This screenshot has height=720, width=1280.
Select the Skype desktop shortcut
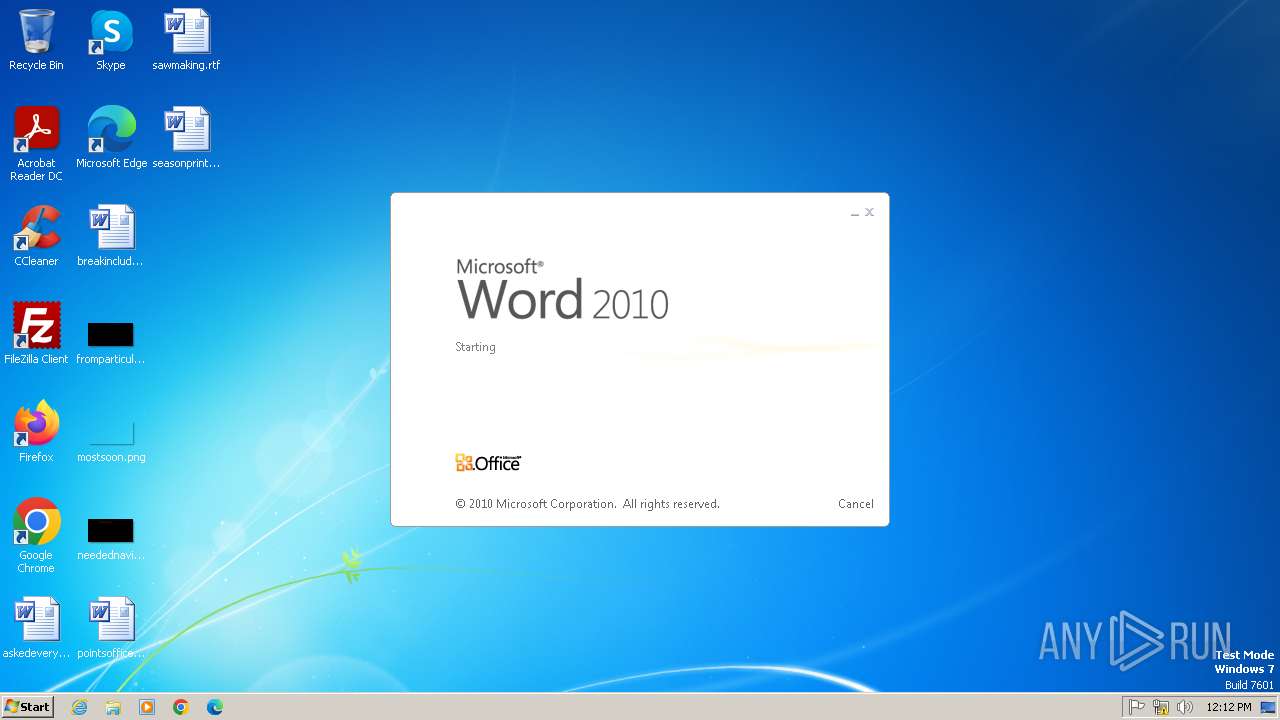[x=111, y=40]
